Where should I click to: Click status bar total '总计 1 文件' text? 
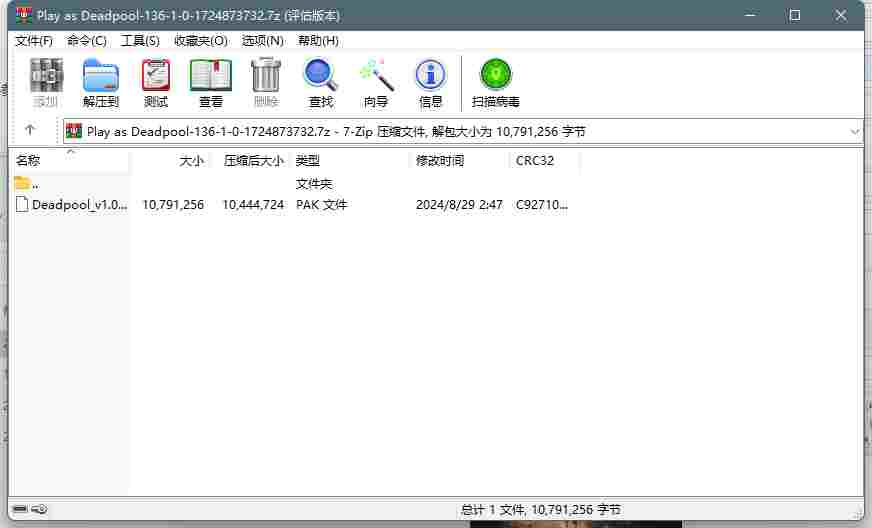541,509
